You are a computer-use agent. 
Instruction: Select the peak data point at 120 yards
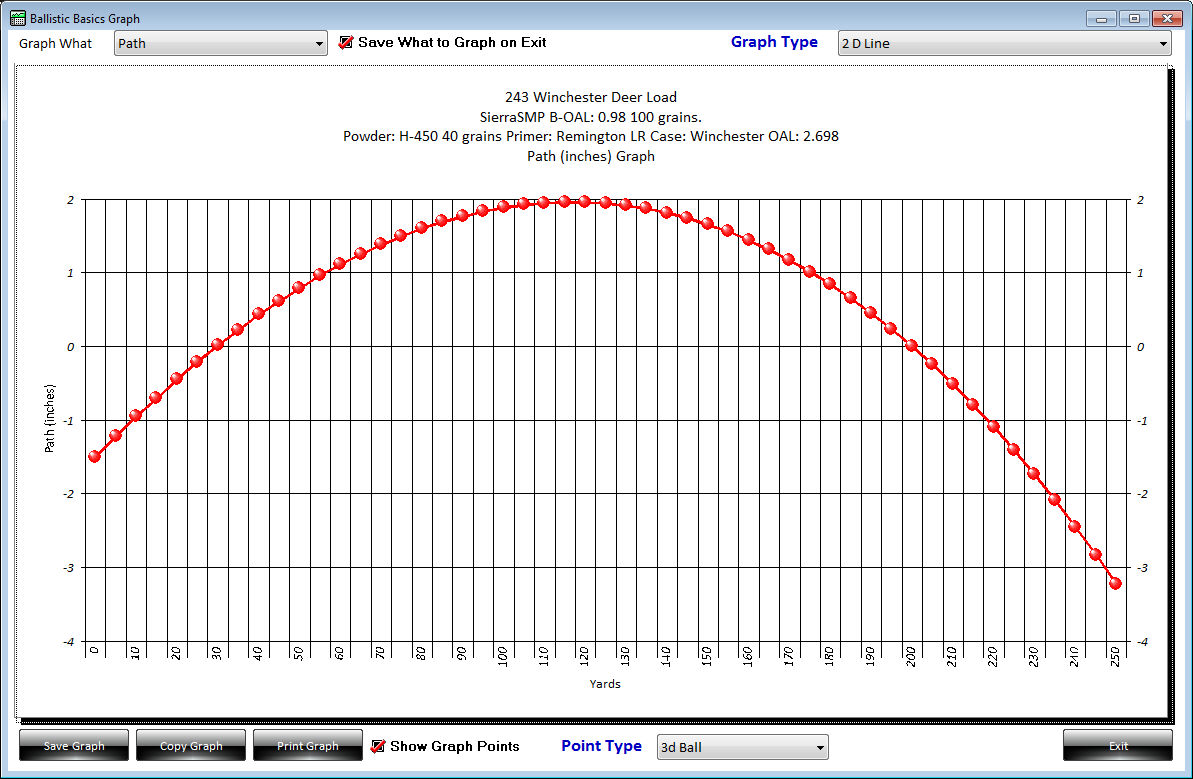tap(585, 201)
